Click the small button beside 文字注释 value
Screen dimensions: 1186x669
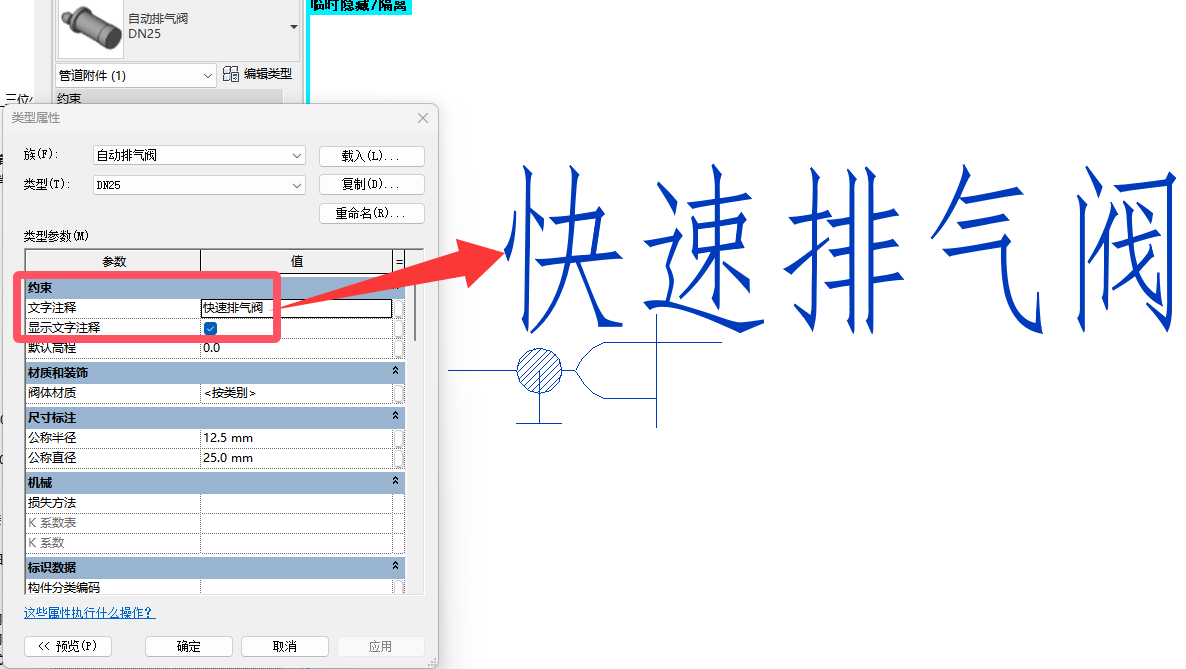(x=399, y=308)
